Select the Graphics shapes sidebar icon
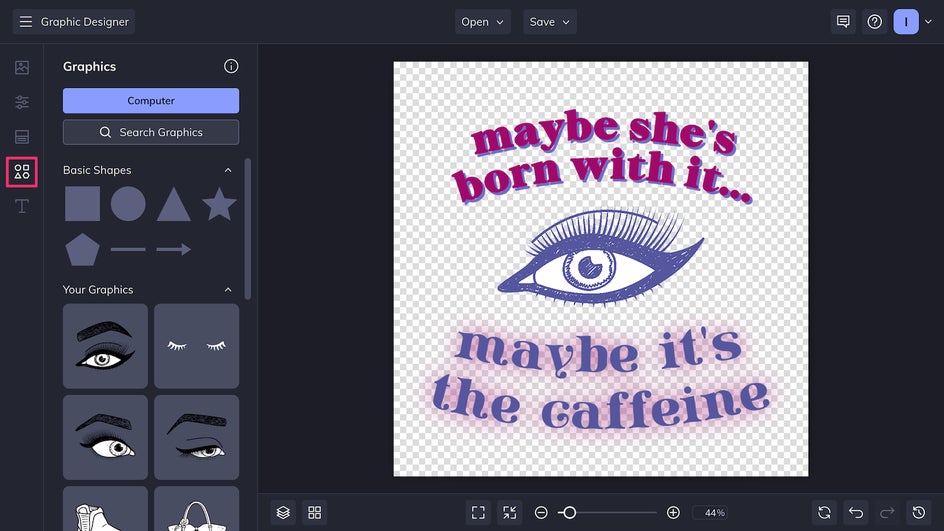Image resolution: width=944 pixels, height=531 pixels. pos(22,172)
